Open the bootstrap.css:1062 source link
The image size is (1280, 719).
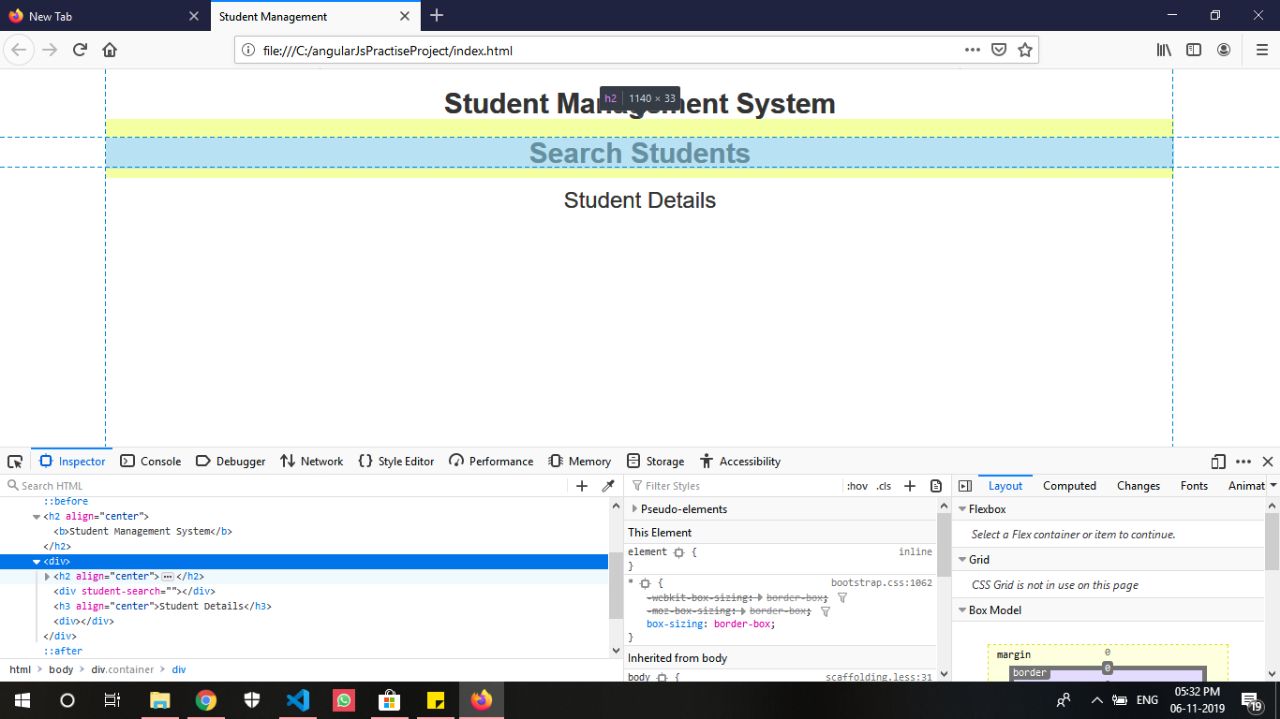pos(881,583)
